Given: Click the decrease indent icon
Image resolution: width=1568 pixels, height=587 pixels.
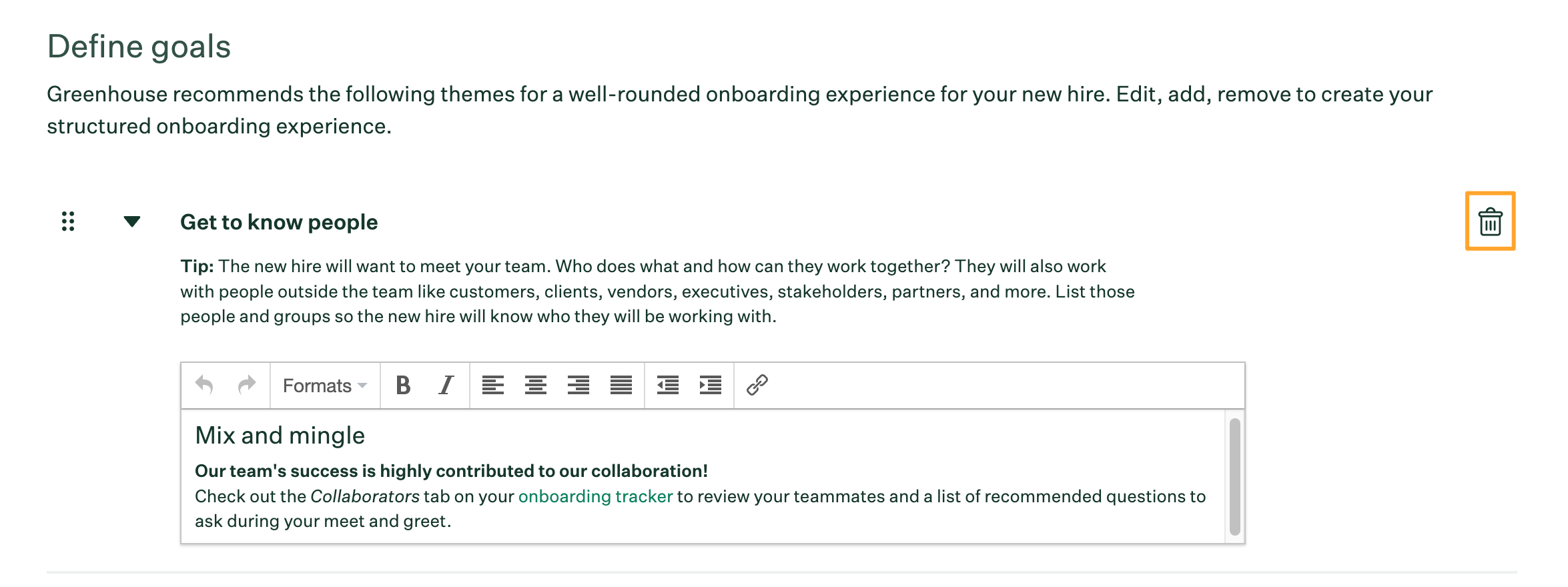Looking at the screenshot, I should (x=667, y=385).
